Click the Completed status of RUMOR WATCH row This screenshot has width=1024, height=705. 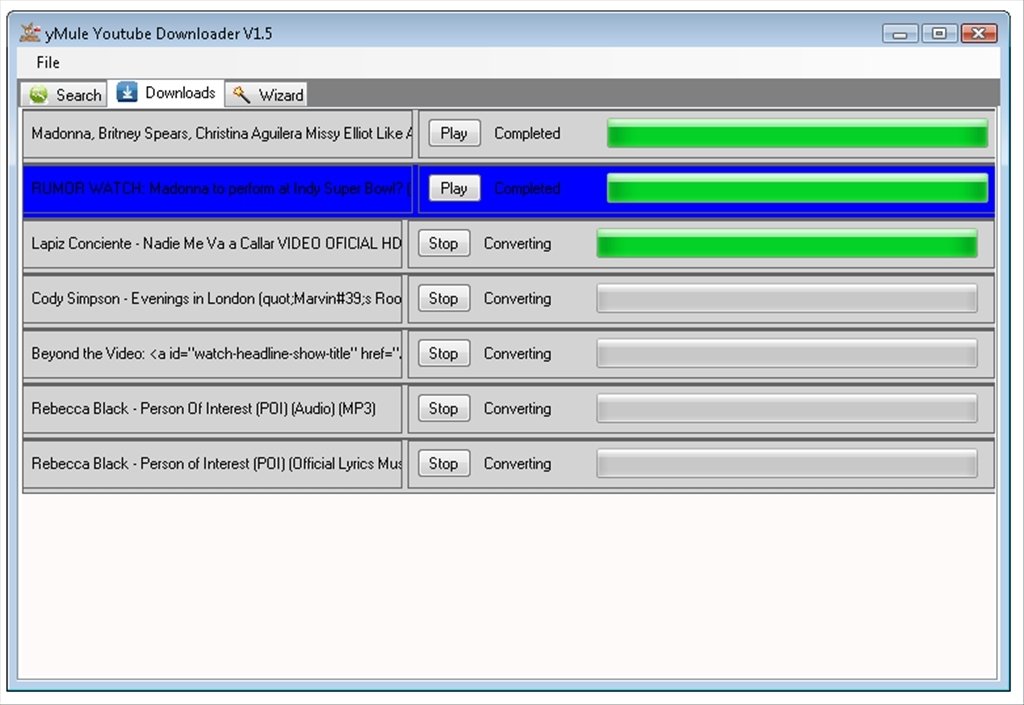pos(527,188)
